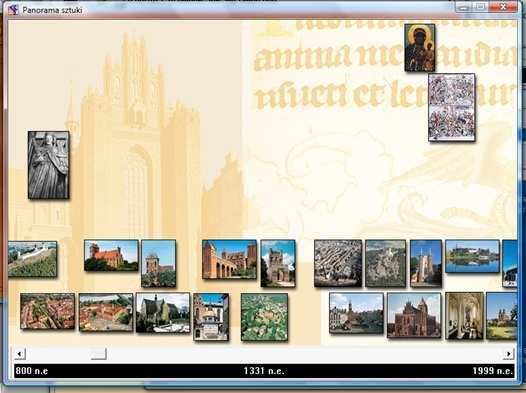Screen dimensions: 526x393
Task: Open the brick arcade castle wall thumbnail
Action: coord(229,260)
